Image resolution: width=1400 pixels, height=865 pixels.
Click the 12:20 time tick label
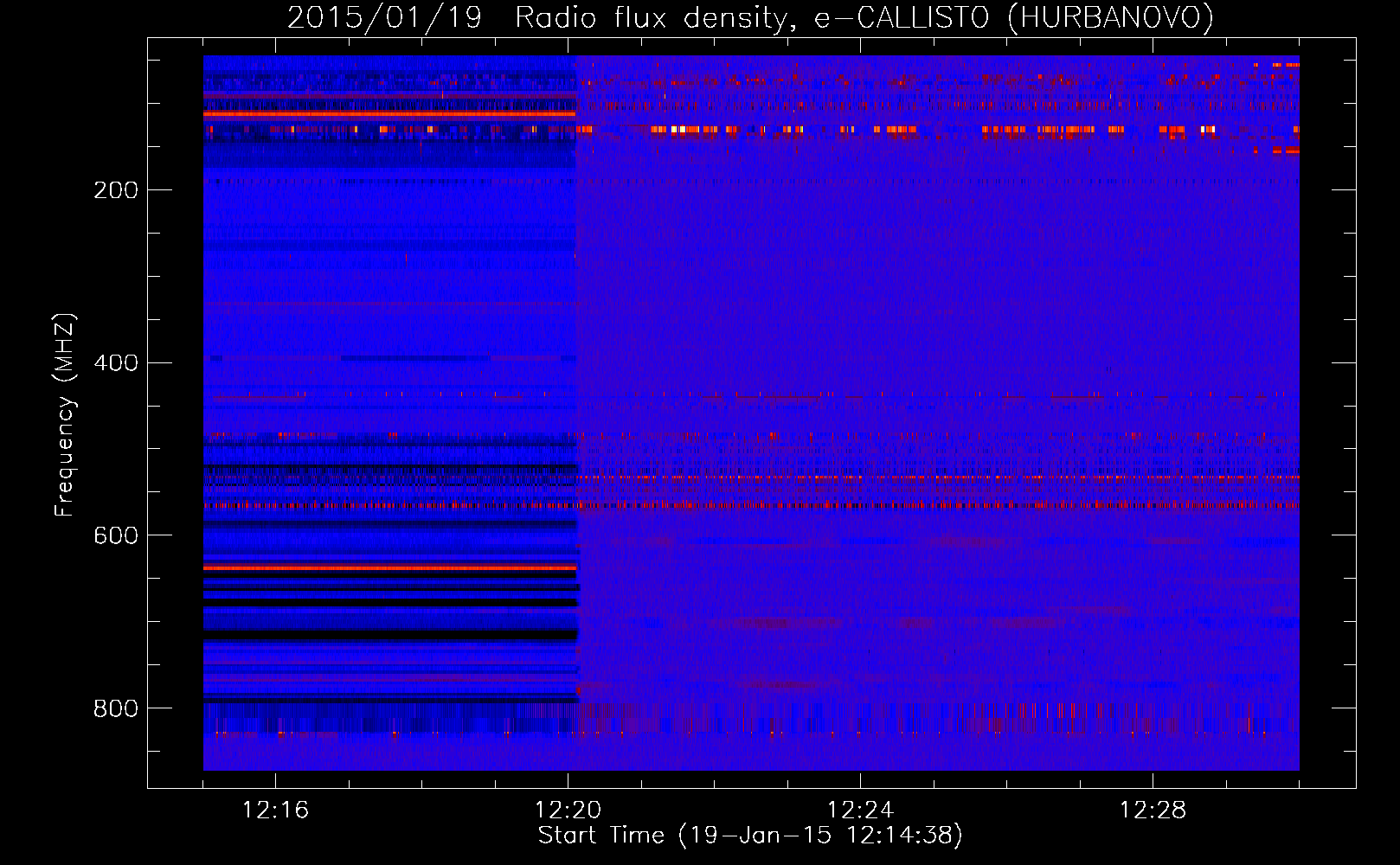568,811
